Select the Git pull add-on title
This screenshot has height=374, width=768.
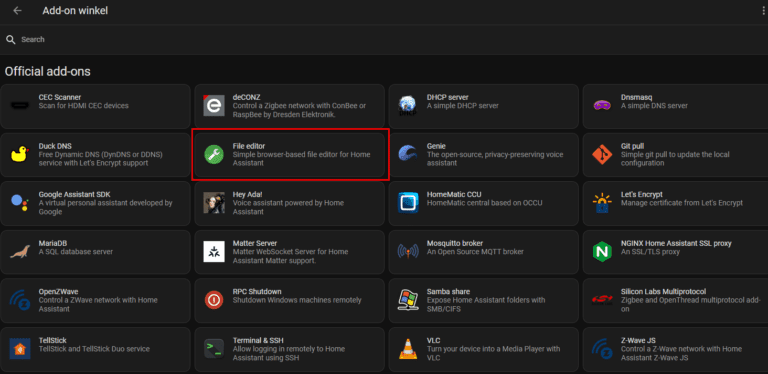(x=632, y=146)
